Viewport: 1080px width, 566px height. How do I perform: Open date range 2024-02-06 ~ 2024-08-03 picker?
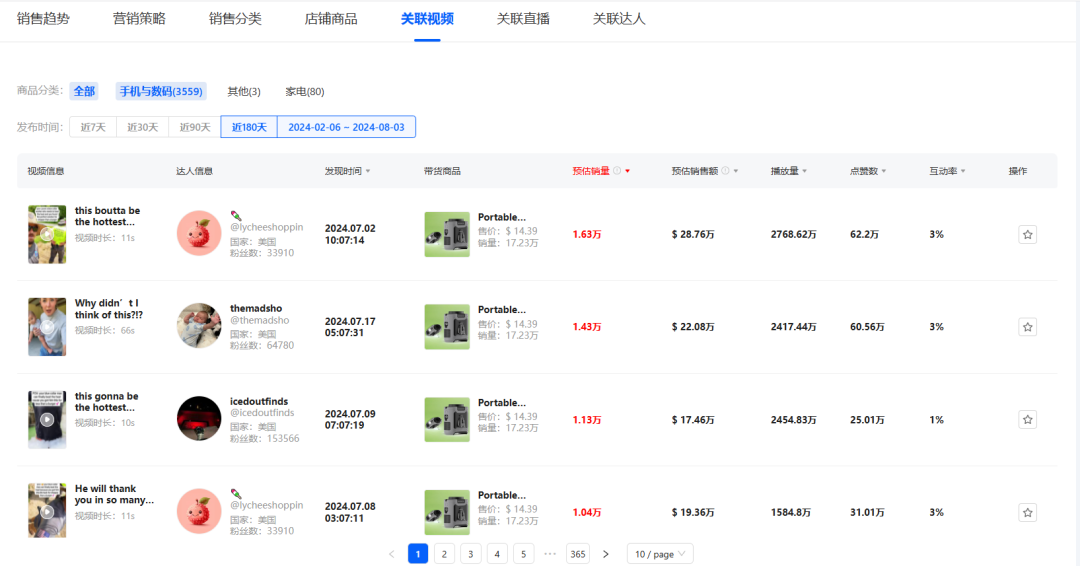click(346, 127)
